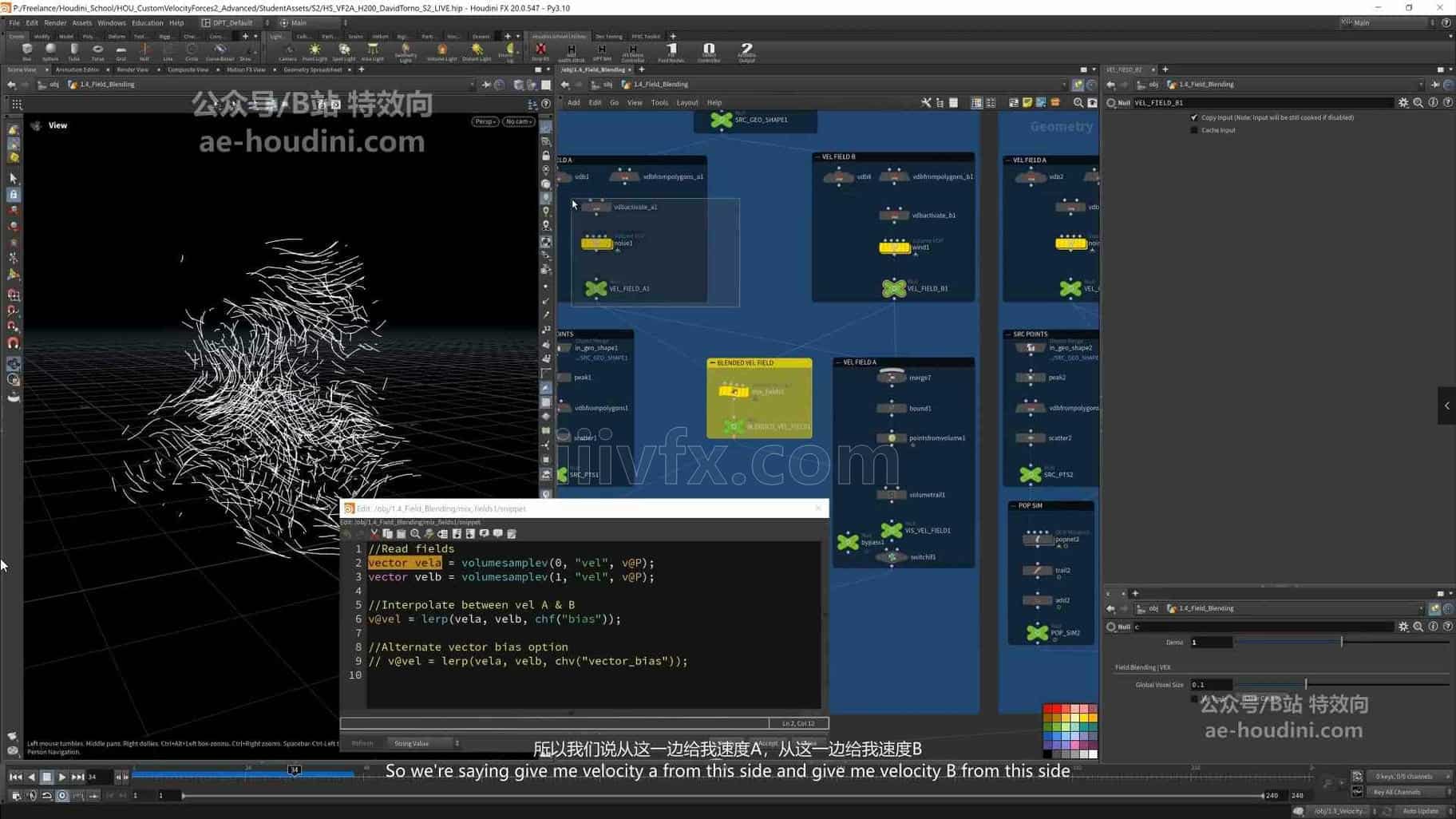
Task: Select the VIS_VEL_FIELD1 null node
Action: 892,530
